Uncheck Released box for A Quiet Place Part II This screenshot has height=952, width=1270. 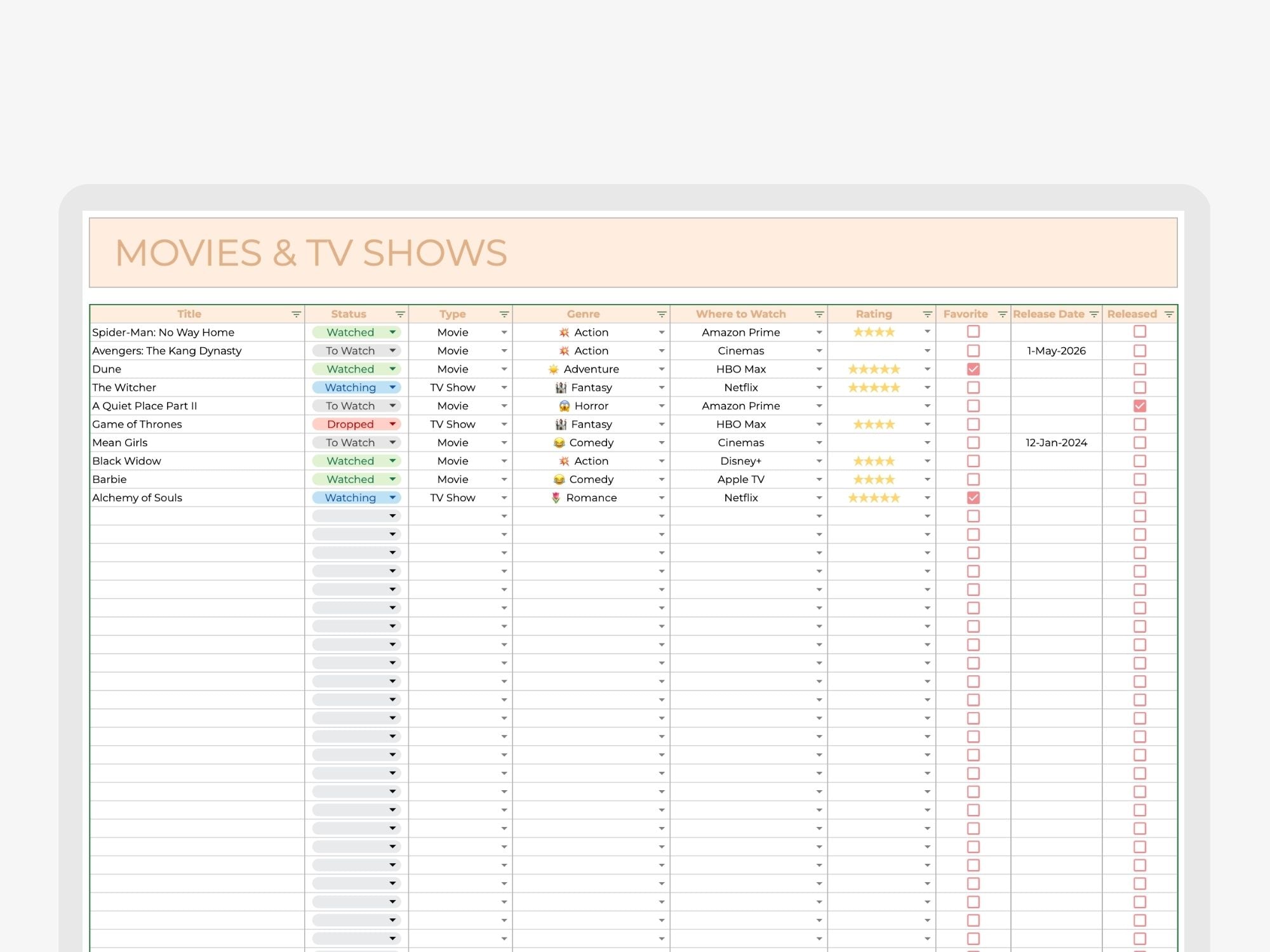coord(1140,406)
